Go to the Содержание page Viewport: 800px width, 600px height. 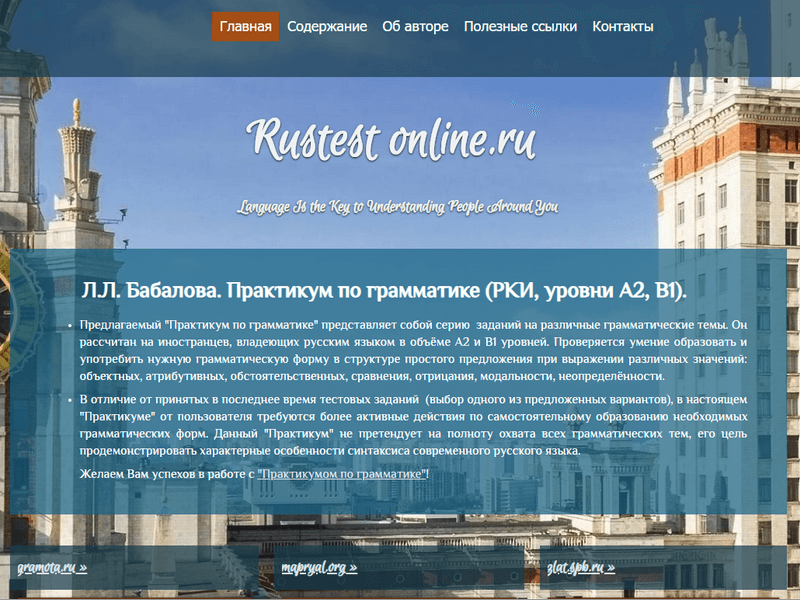tap(327, 27)
